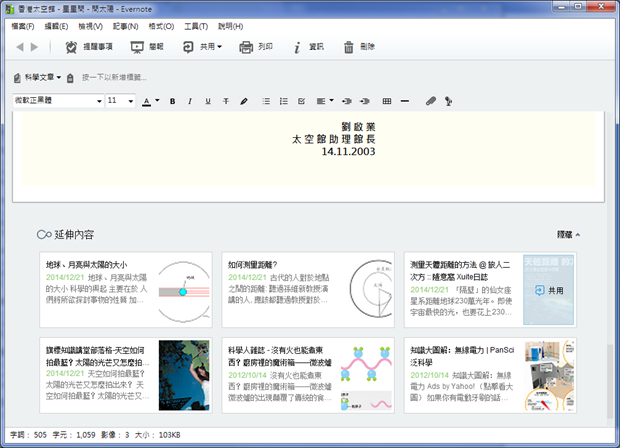Open the font size dropdown showing 11
Screen dimensions: 620x448
(121, 101)
